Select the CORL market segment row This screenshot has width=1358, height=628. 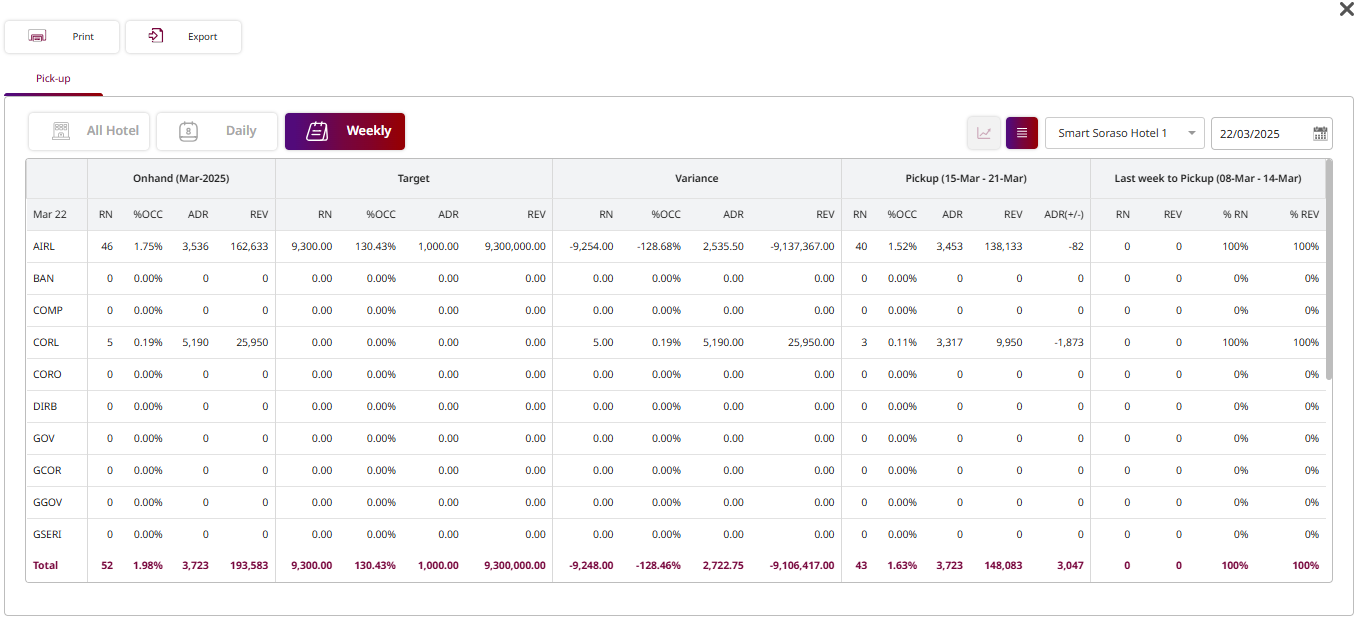pos(46,342)
